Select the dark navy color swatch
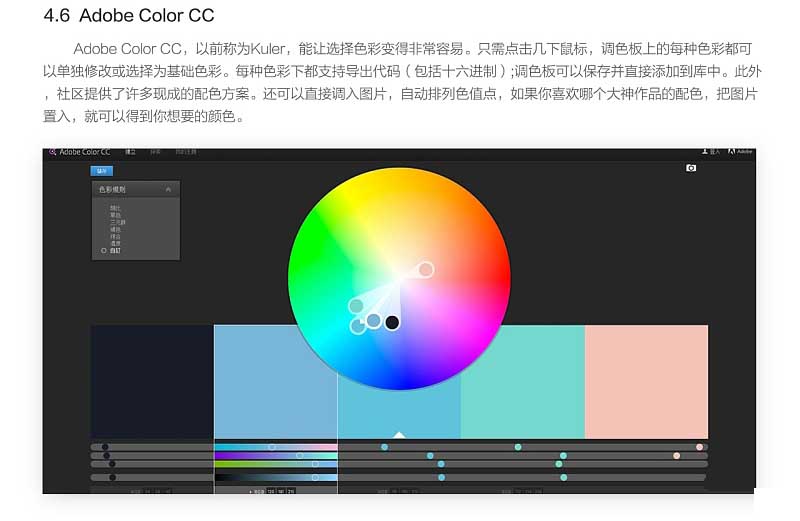800x521 pixels. pyautogui.click(x=152, y=381)
